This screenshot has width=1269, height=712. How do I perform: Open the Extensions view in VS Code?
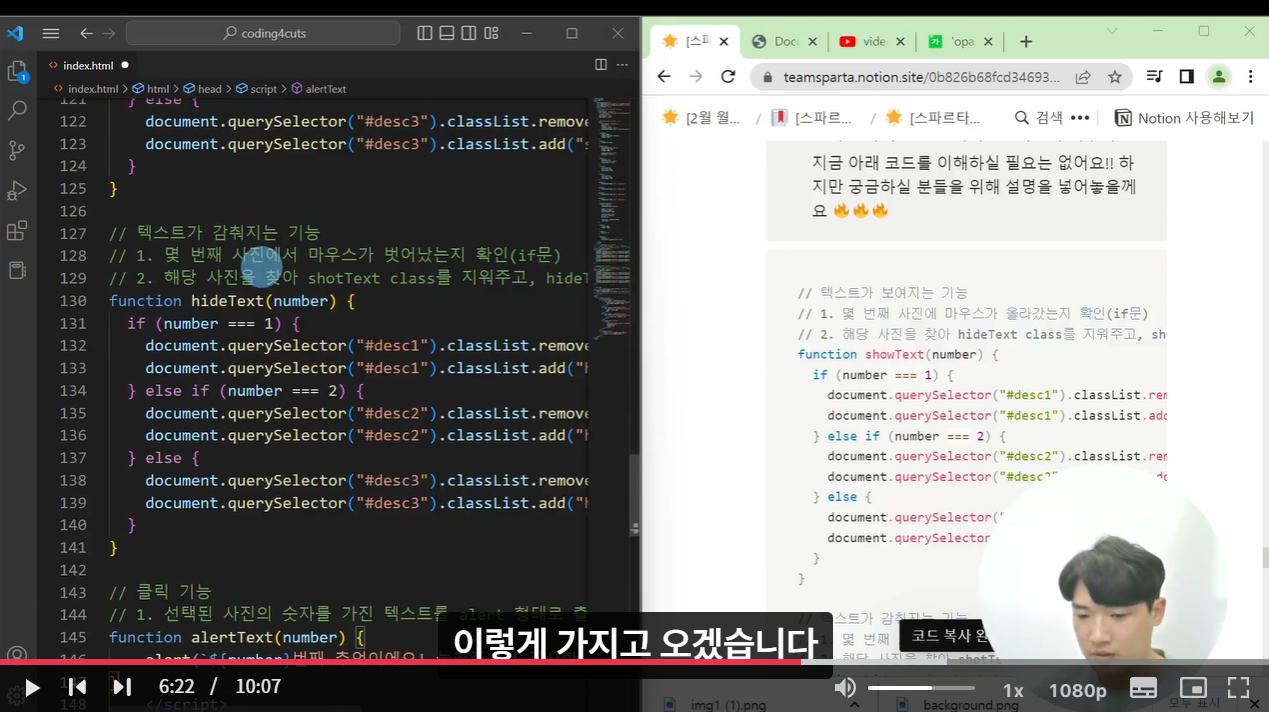17,231
